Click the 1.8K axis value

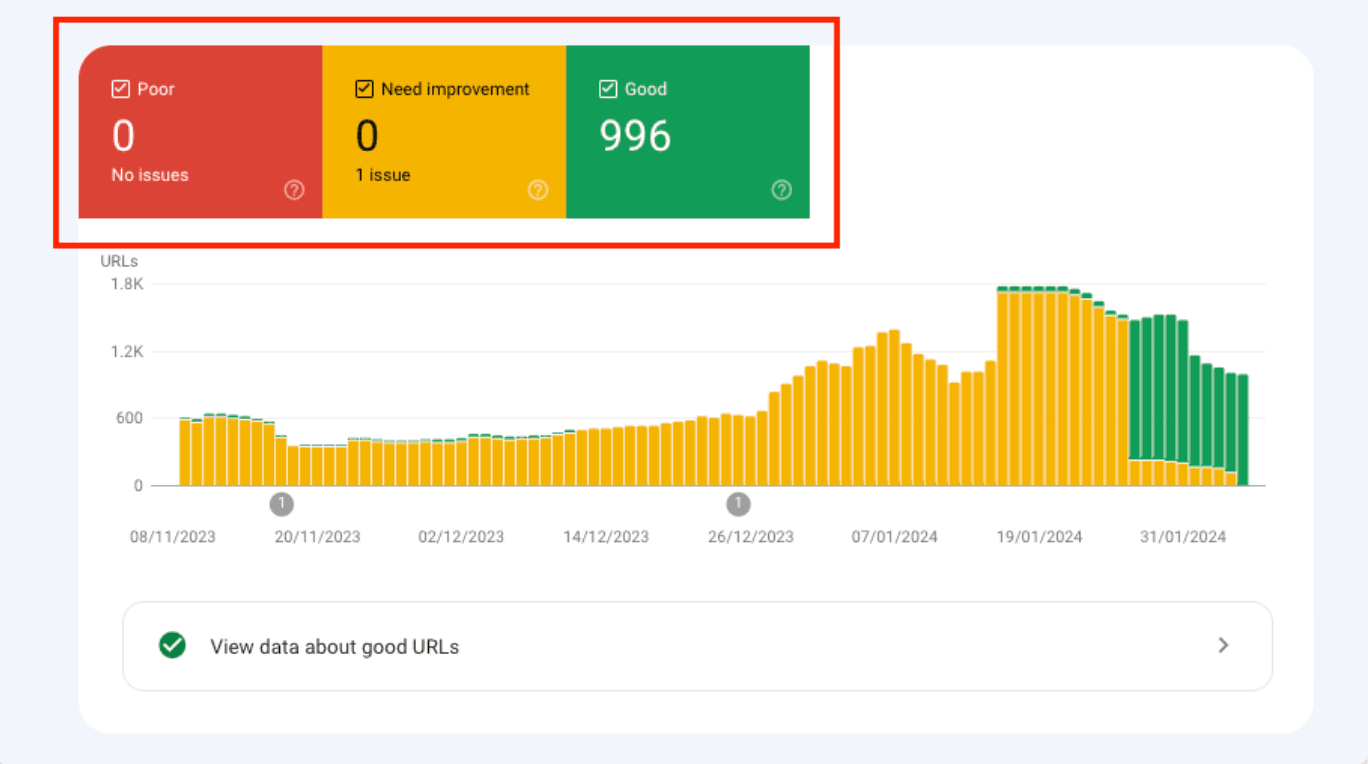tap(127, 284)
